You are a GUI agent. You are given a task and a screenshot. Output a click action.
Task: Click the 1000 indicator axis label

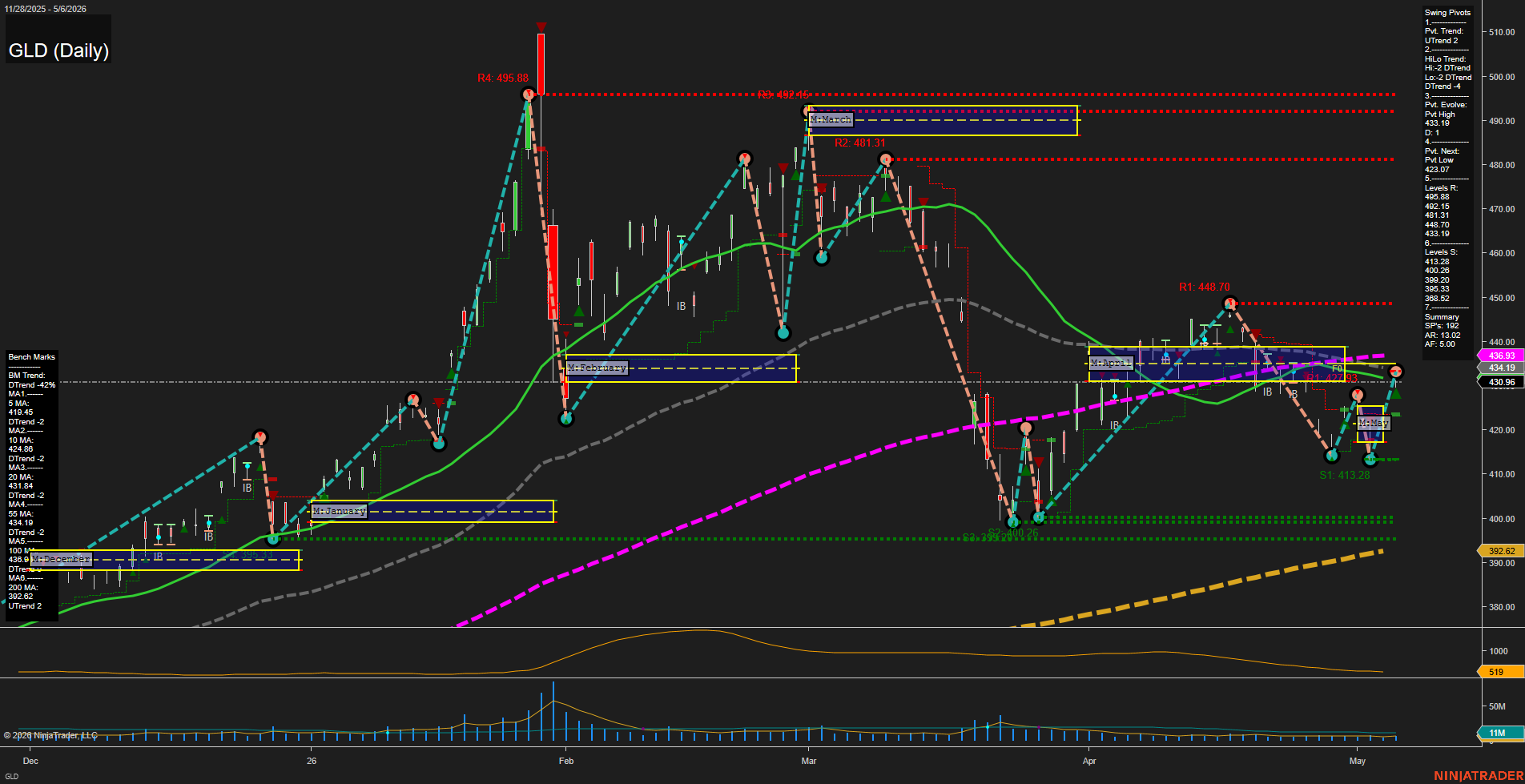1499,651
